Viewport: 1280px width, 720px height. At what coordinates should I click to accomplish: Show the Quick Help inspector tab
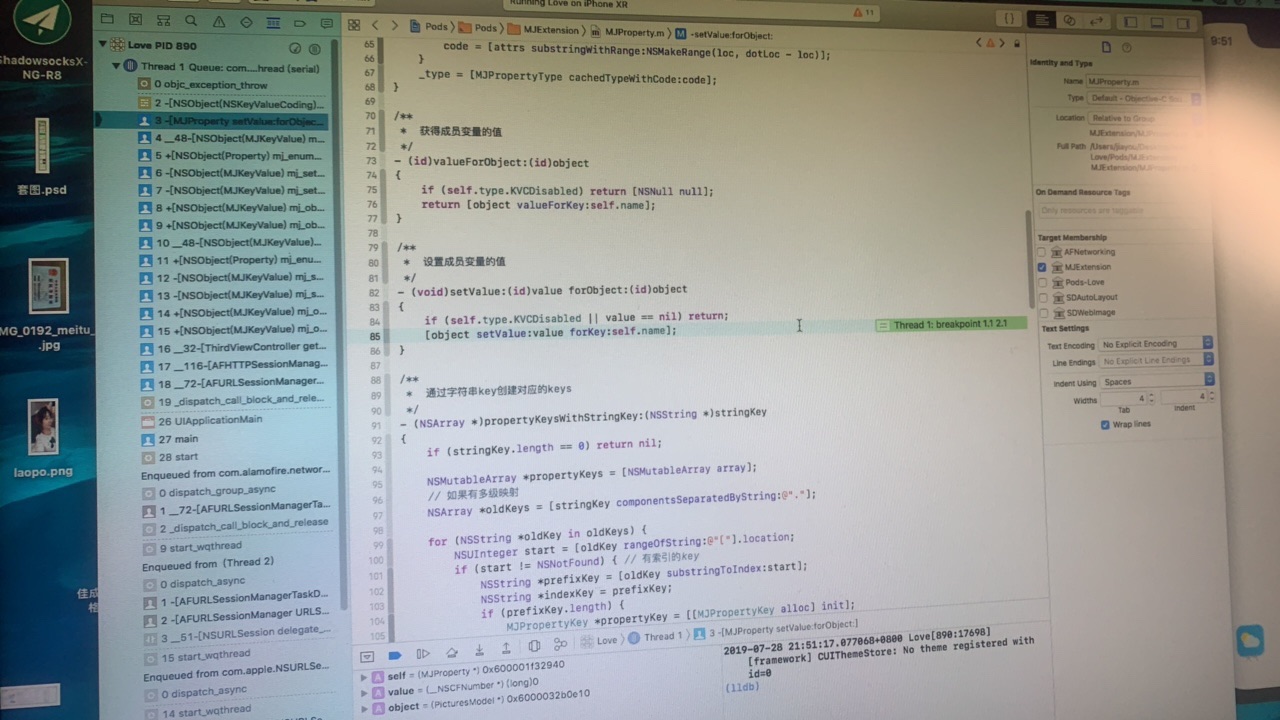(x=1126, y=48)
